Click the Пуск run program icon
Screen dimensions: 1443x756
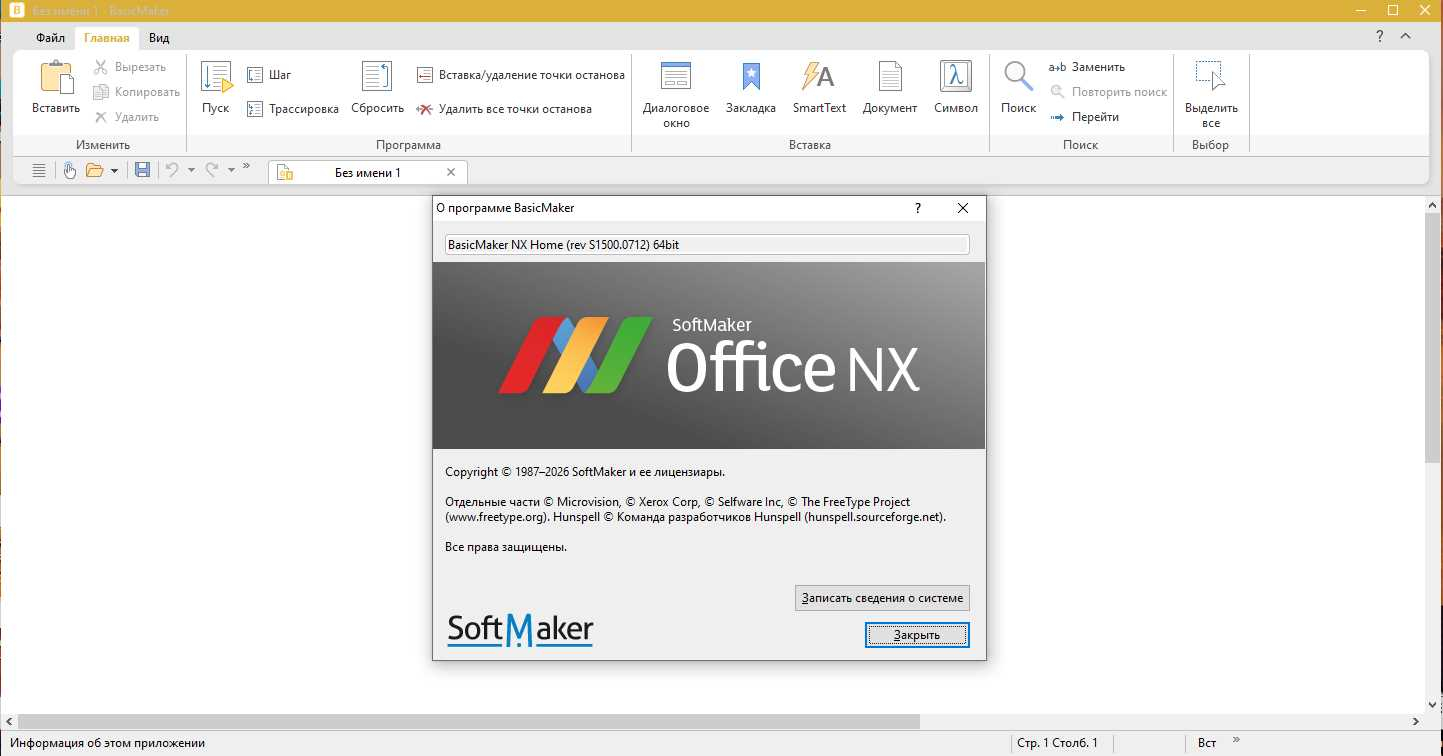click(x=216, y=77)
